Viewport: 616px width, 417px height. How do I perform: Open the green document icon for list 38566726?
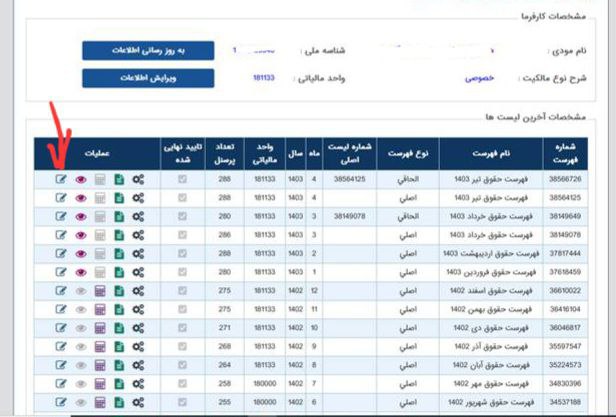[x=119, y=180]
